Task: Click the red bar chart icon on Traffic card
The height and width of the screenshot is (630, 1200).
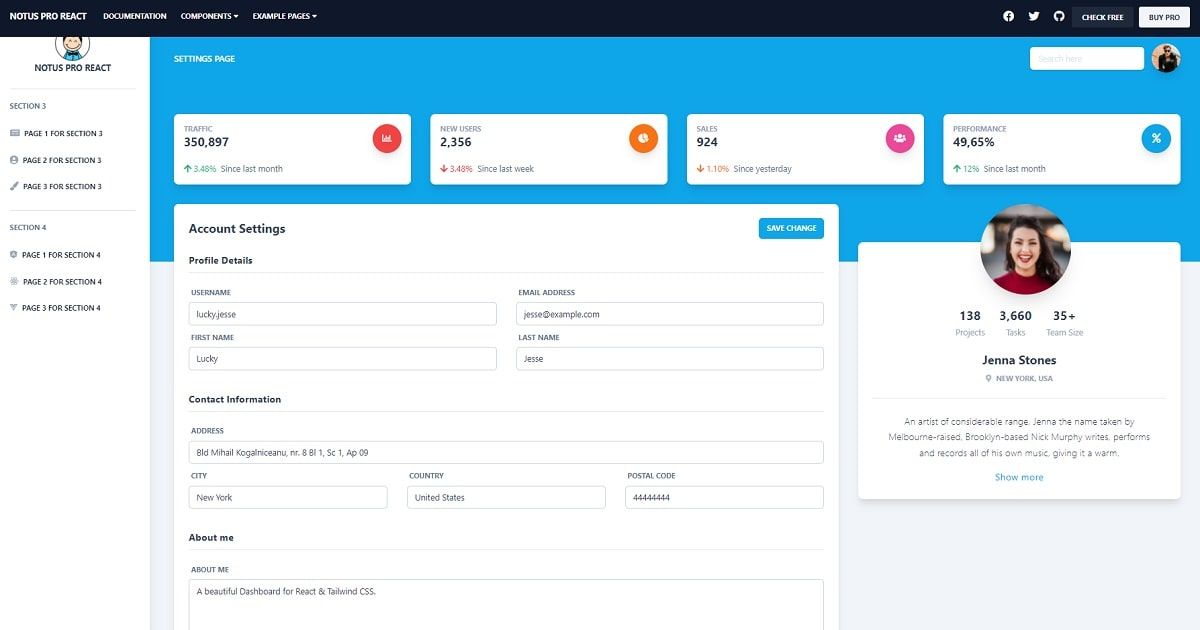Action: tap(387, 138)
